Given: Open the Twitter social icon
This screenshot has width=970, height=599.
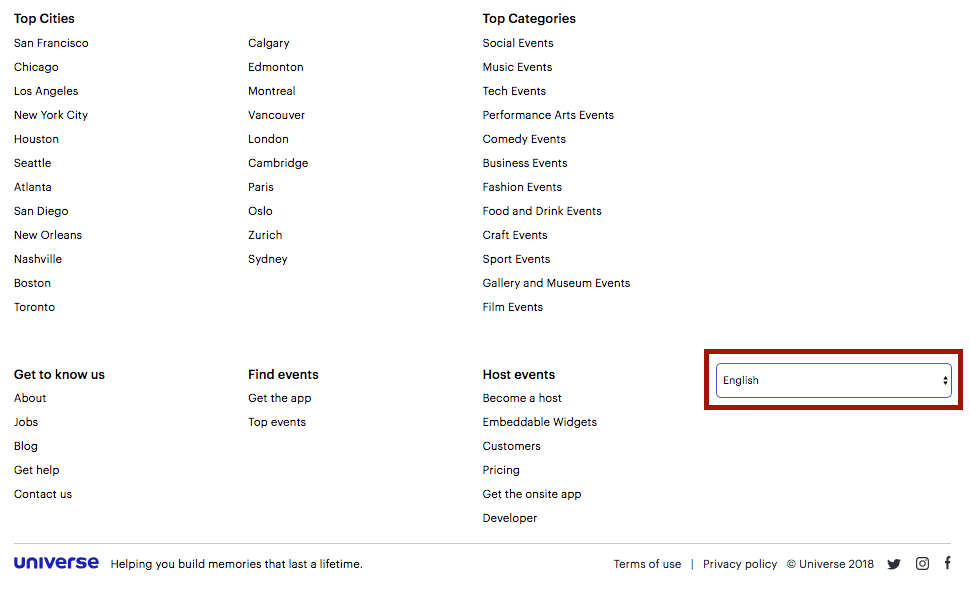Looking at the screenshot, I should pyautogui.click(x=893, y=564).
